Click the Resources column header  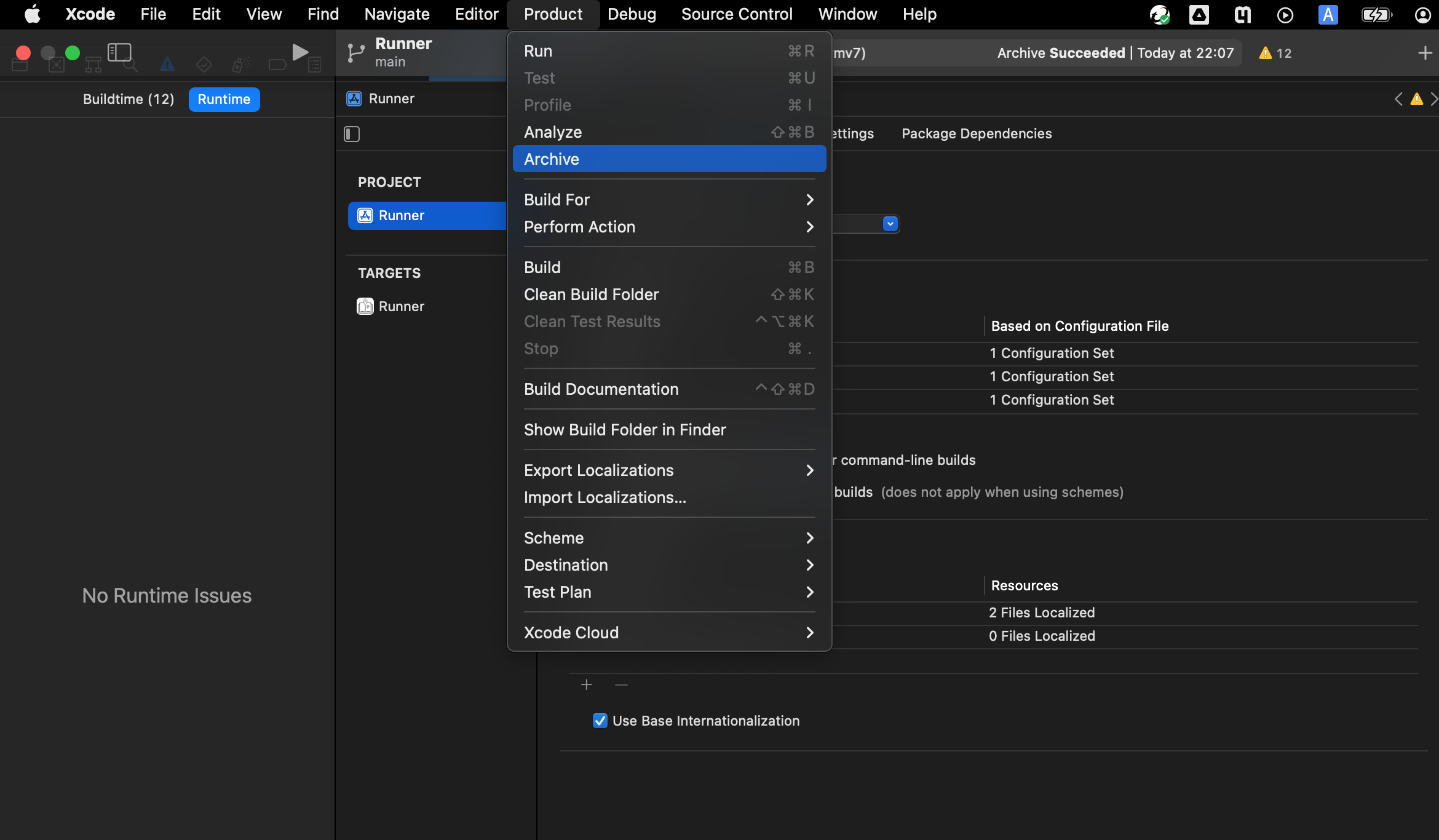[1025, 585]
